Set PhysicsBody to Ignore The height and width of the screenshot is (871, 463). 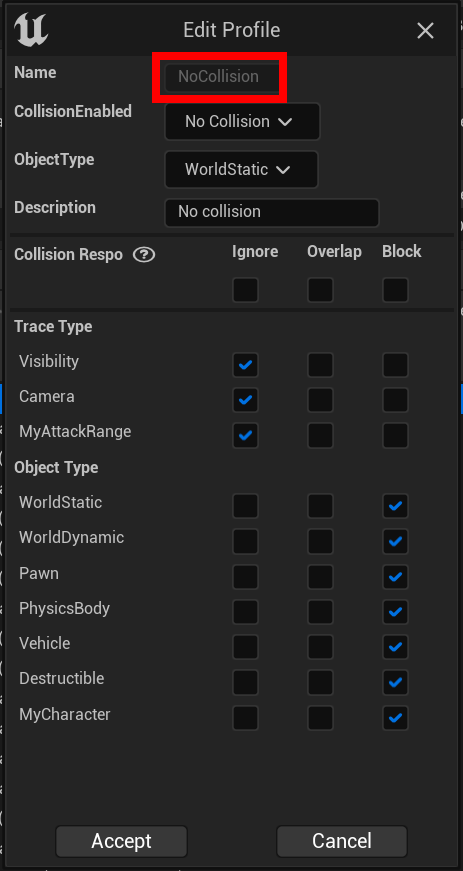click(245, 612)
